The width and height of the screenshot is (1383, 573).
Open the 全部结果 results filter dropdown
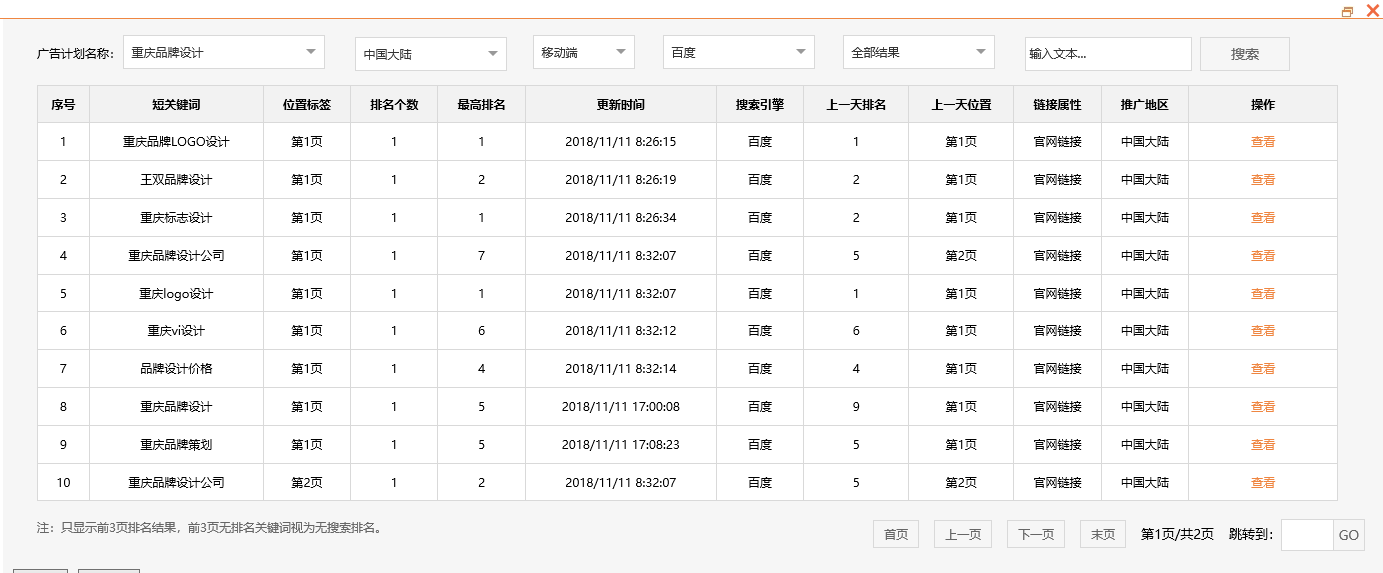point(919,52)
